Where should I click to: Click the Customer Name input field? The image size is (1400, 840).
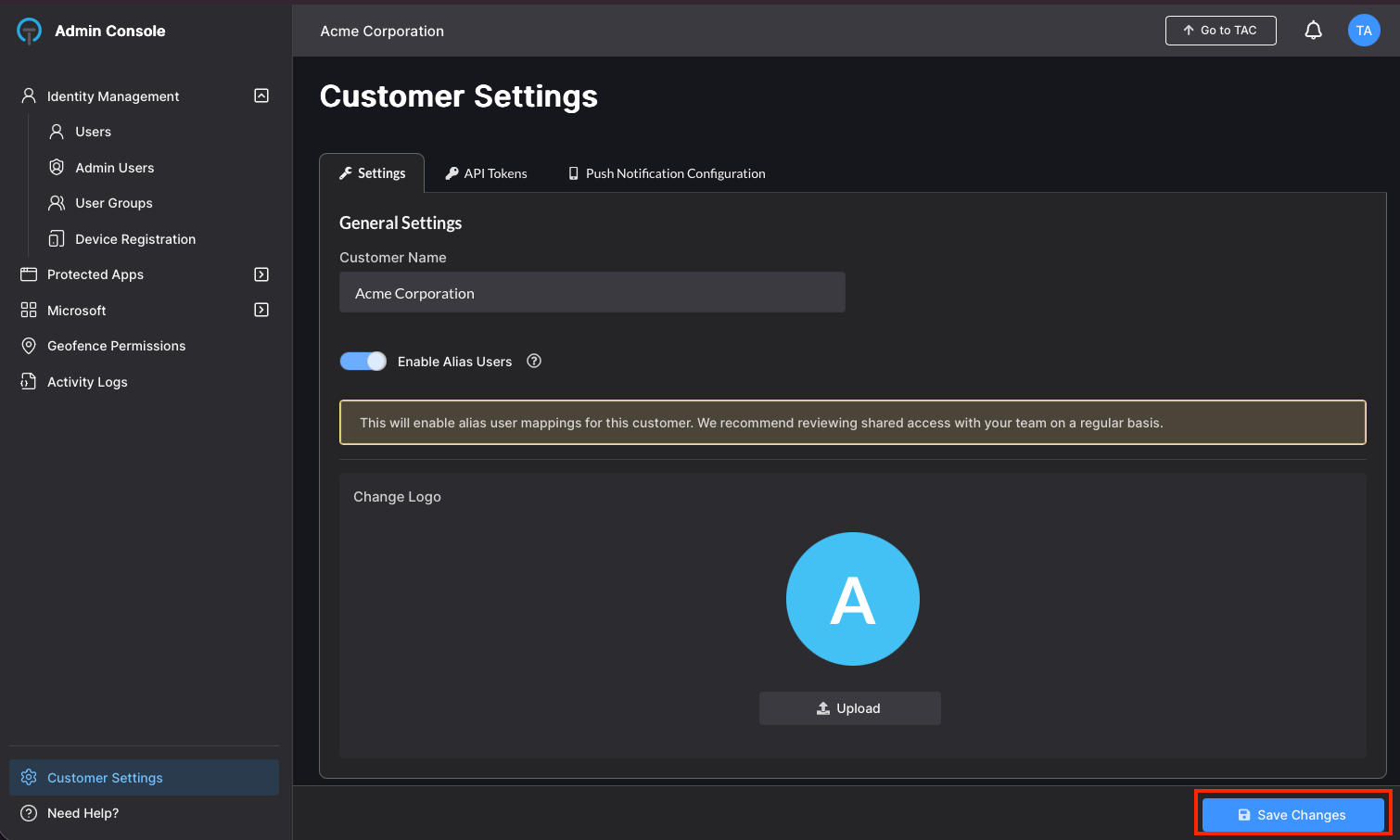592,293
